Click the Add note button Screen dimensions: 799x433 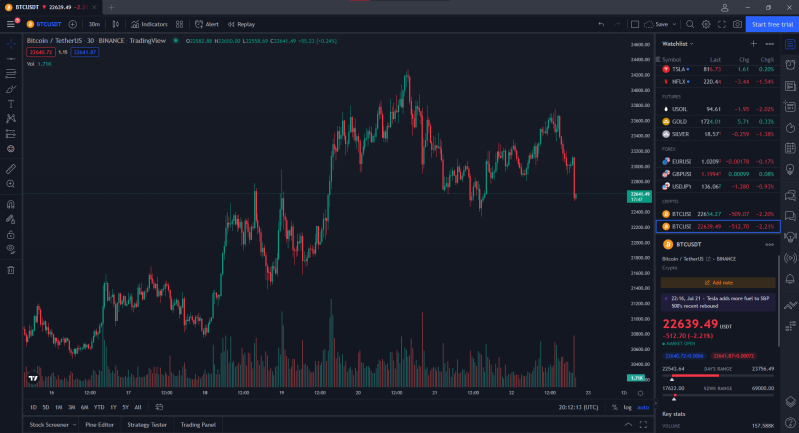(x=718, y=282)
